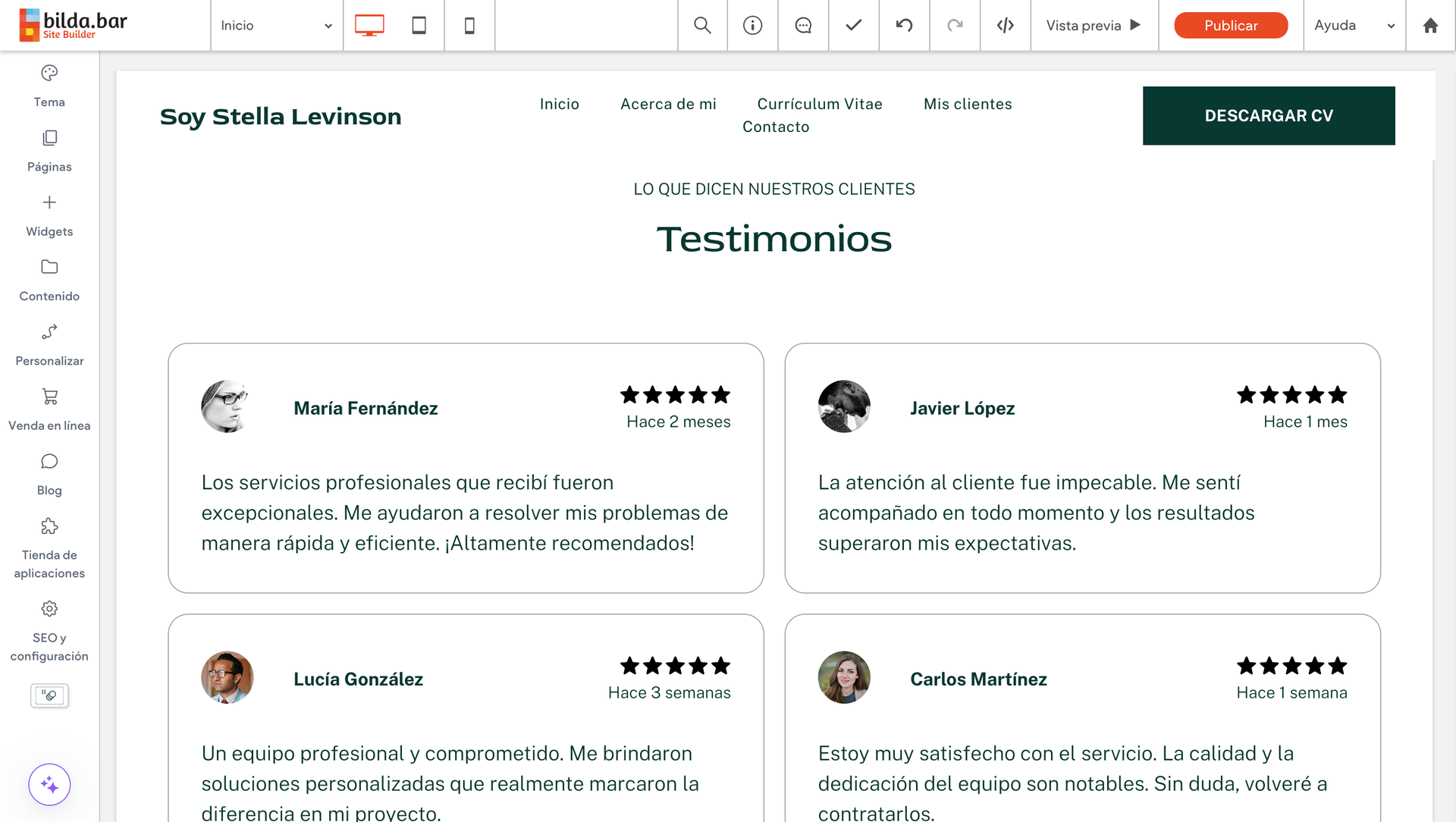Select the 'Hace 3 semanas' date text
This screenshot has width=1456, height=822.
670,692
